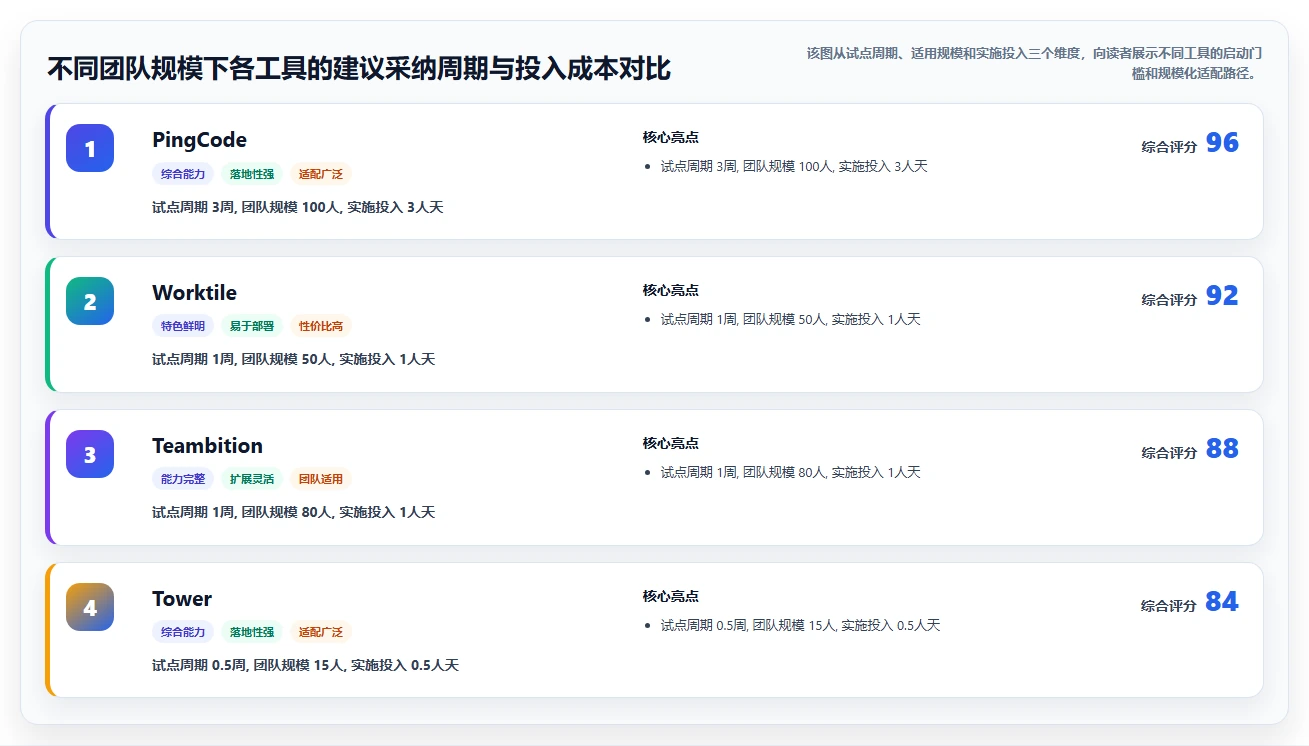Click the score 84 for Tower
This screenshot has height=746, width=1309.
click(x=1222, y=602)
